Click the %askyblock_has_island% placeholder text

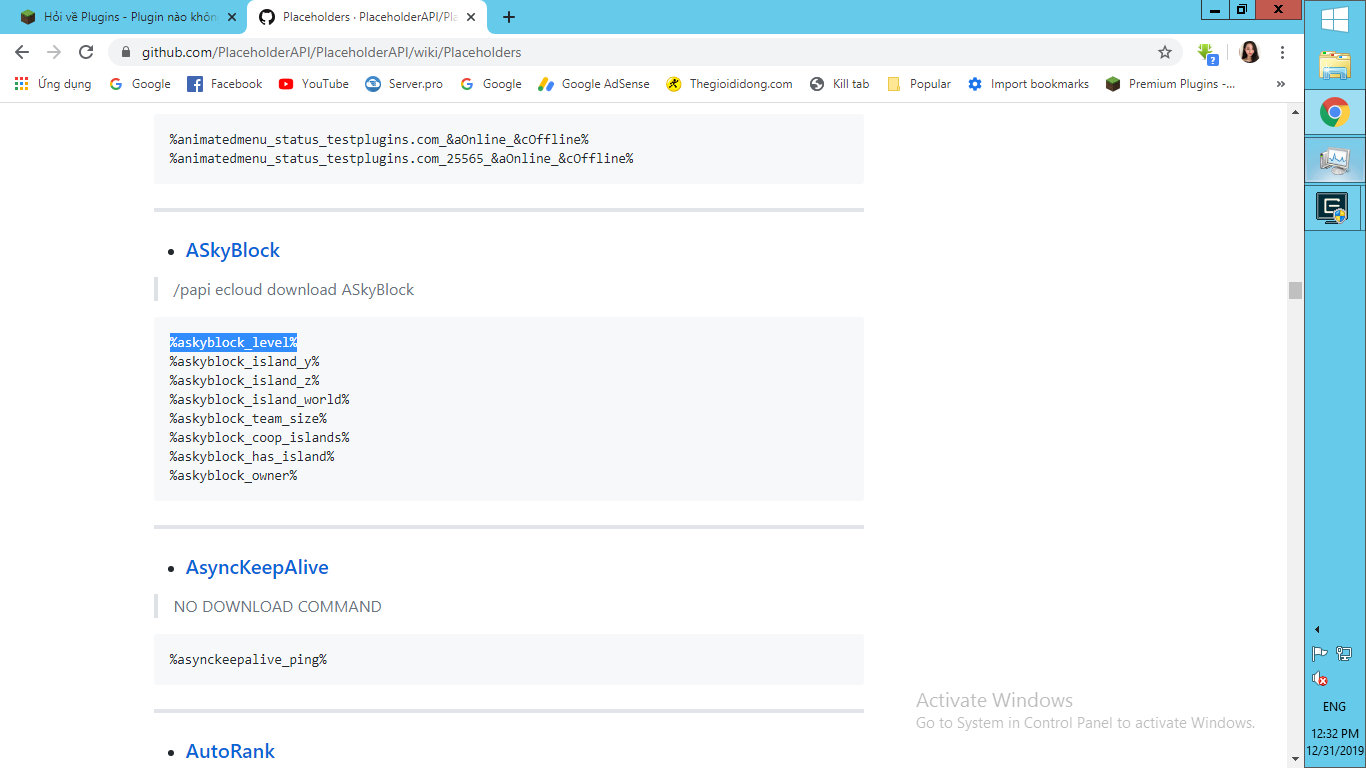pos(252,456)
